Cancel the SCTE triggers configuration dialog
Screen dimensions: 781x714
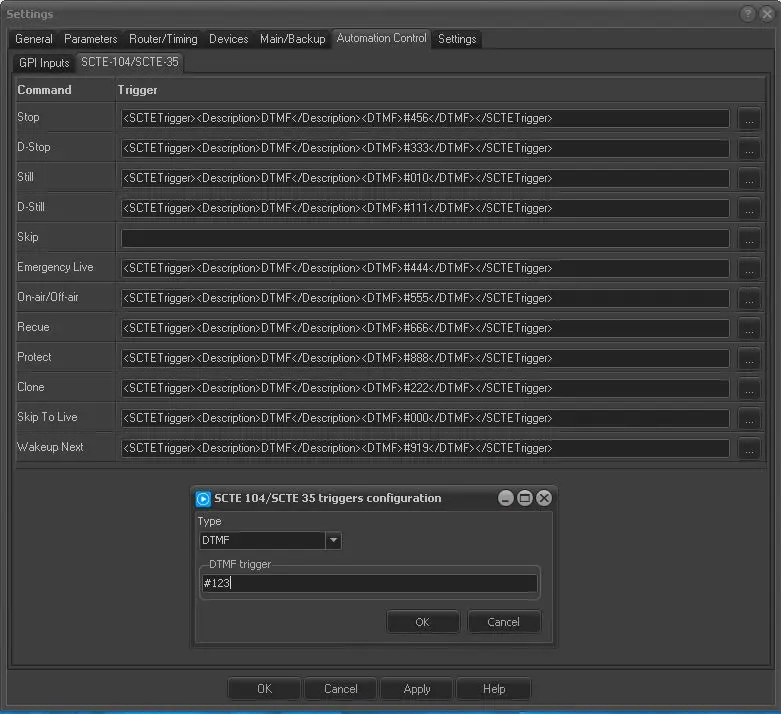click(x=503, y=622)
